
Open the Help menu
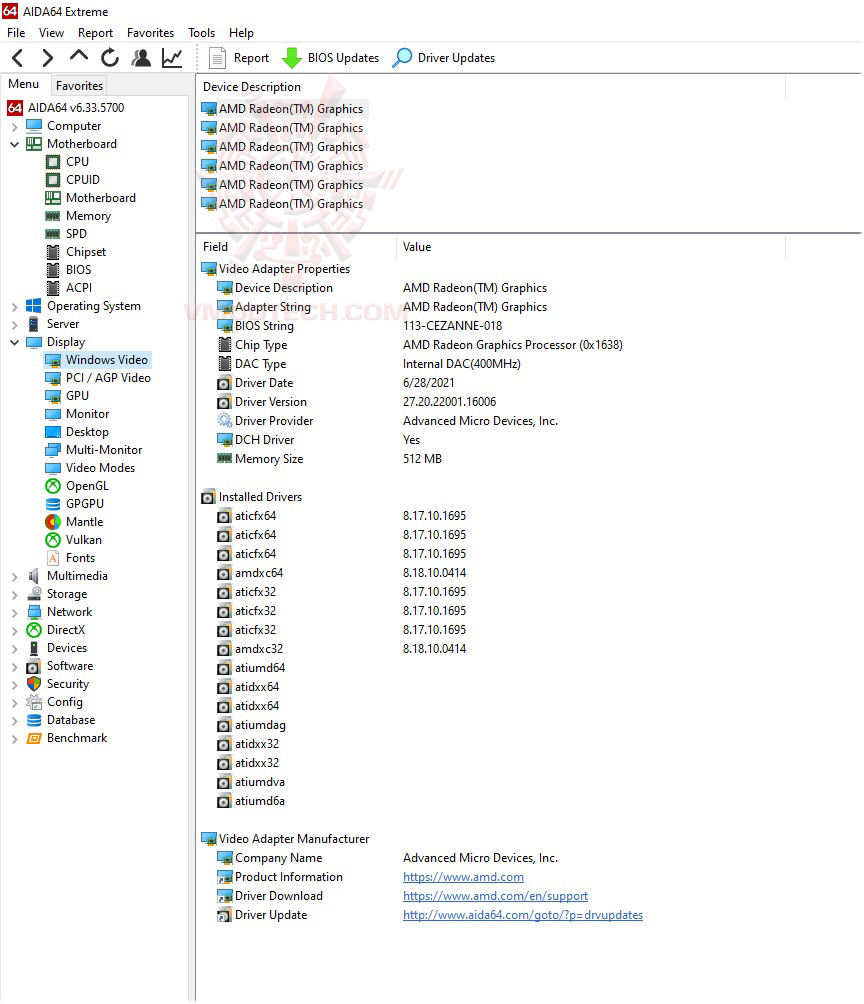click(241, 33)
